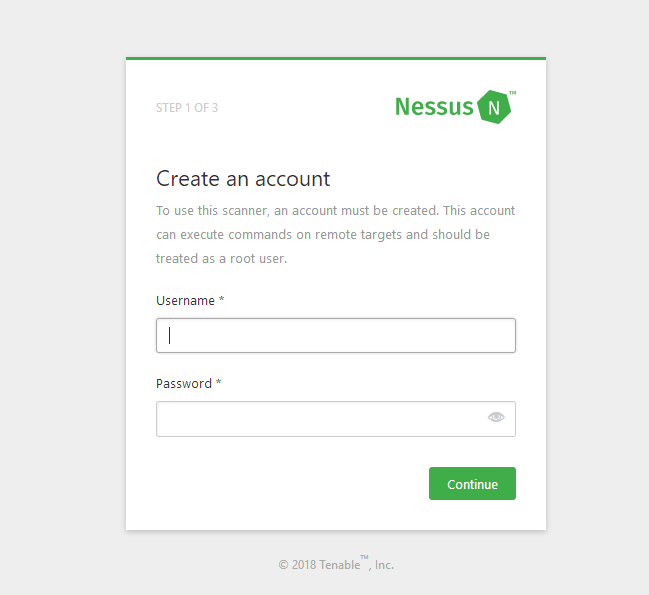Click the copyright symbol in footer

283,565
